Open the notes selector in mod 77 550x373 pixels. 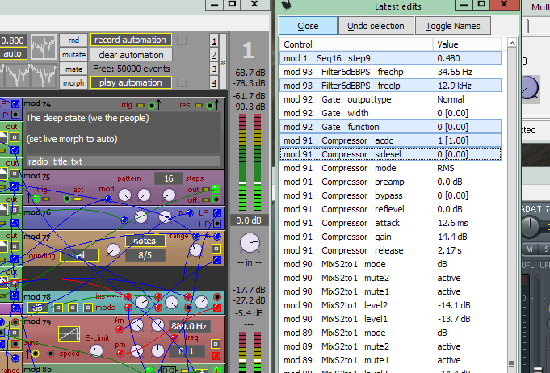point(145,241)
